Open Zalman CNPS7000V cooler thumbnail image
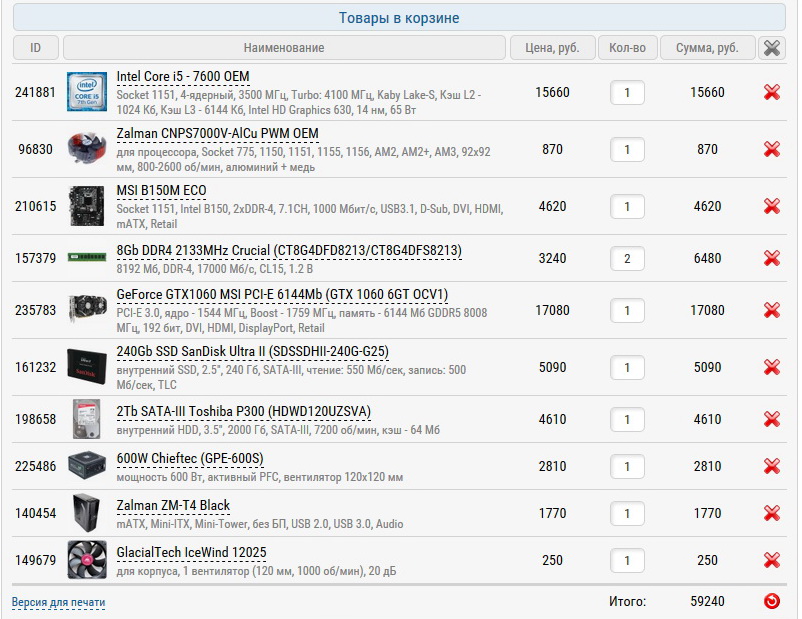Image resolution: width=802 pixels, height=619 pixels. (87, 148)
